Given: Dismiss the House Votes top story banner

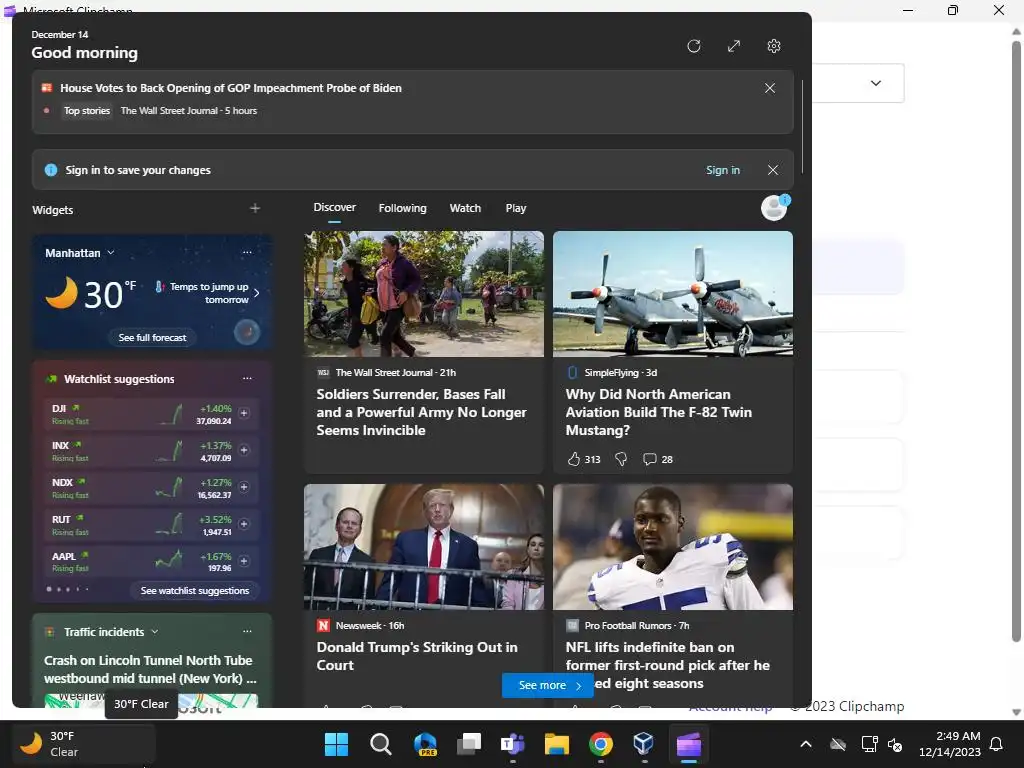Looking at the screenshot, I should [770, 88].
